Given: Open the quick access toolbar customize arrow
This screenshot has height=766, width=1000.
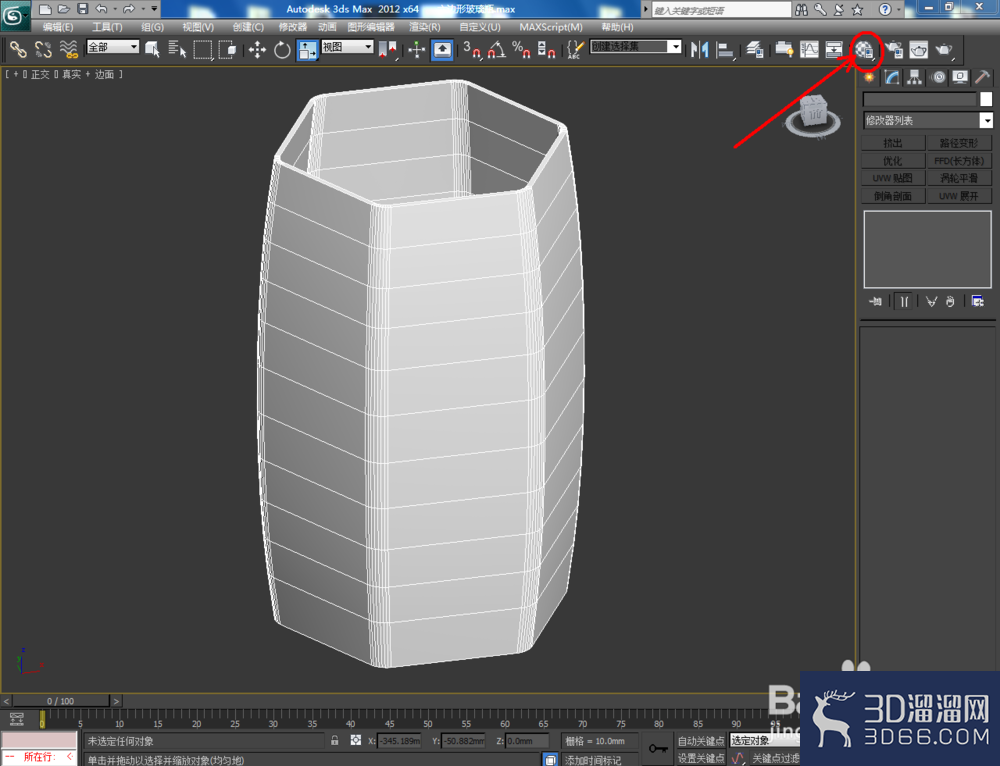Looking at the screenshot, I should [154, 9].
